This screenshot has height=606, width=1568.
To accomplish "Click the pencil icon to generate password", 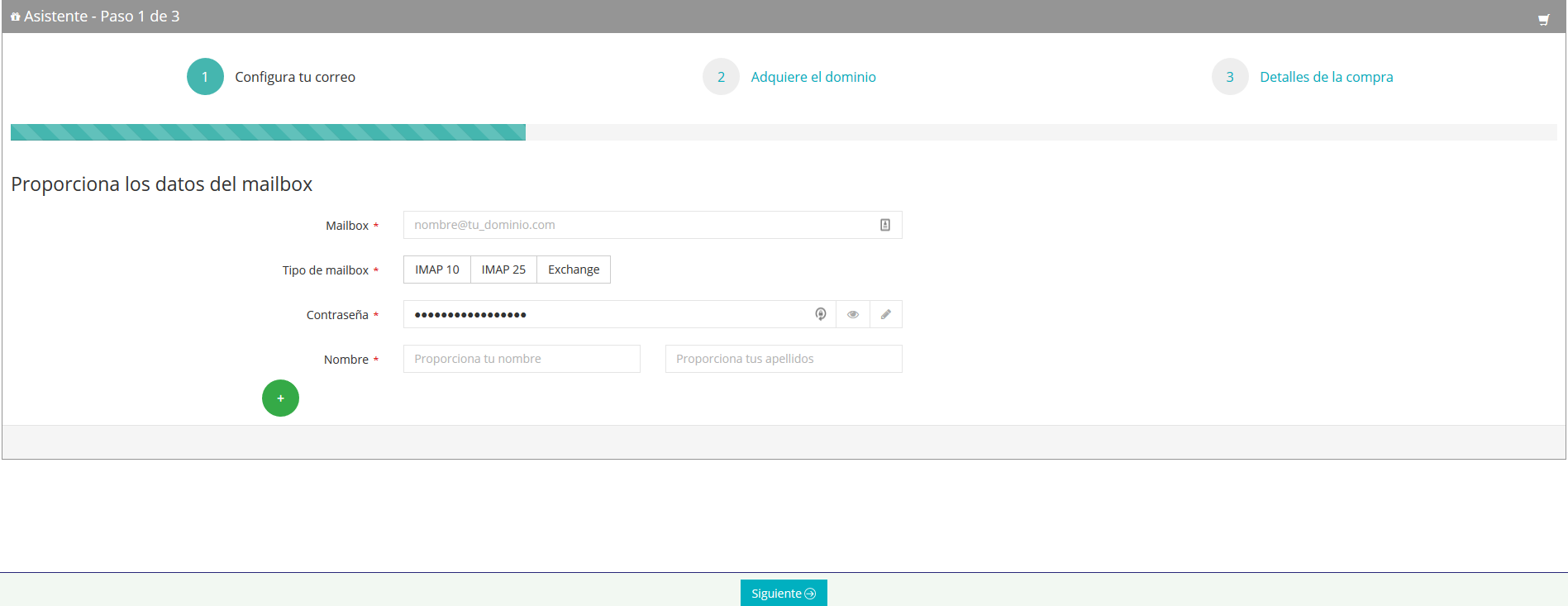I will point(886,314).
